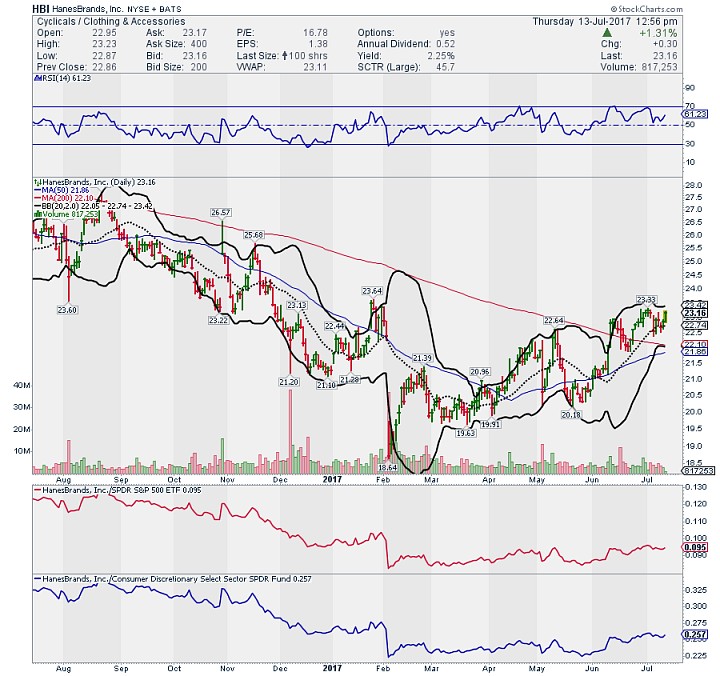Click 'Cyclicals / Clothing & Accessories' sector text

[x=111, y=22]
